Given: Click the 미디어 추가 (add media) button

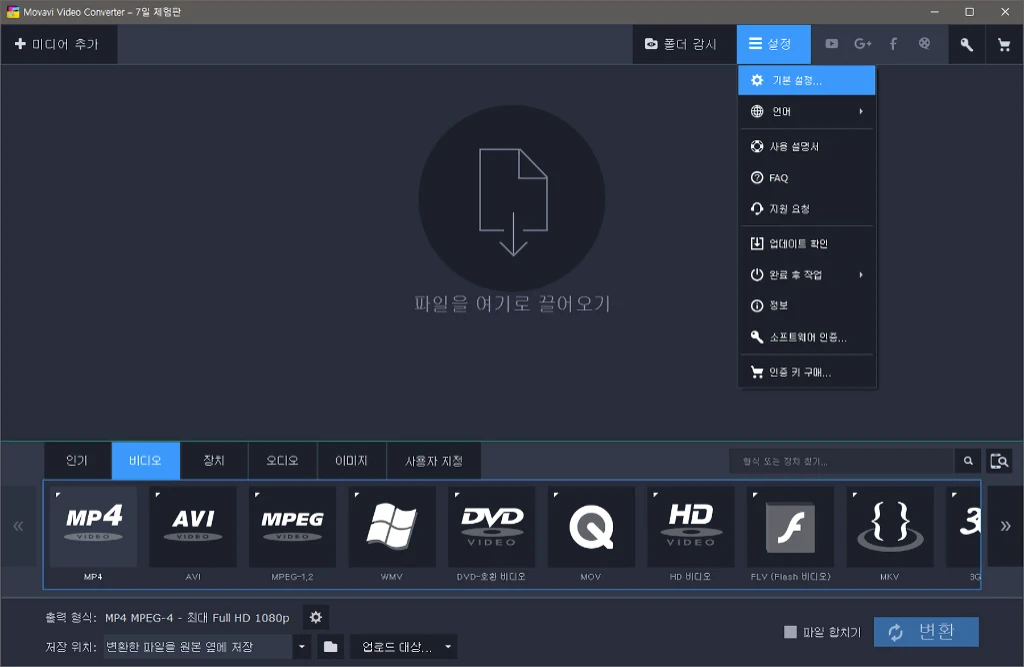Looking at the screenshot, I should (x=59, y=44).
